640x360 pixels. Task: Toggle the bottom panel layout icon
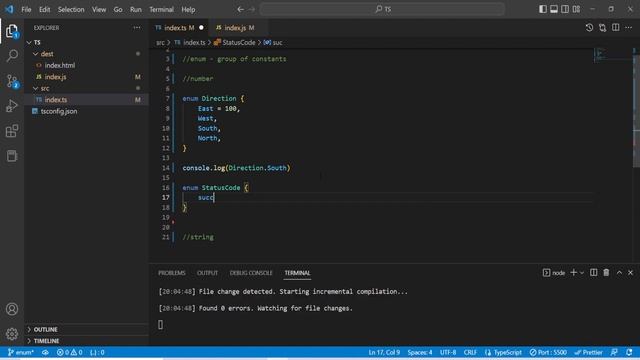pos(554,9)
